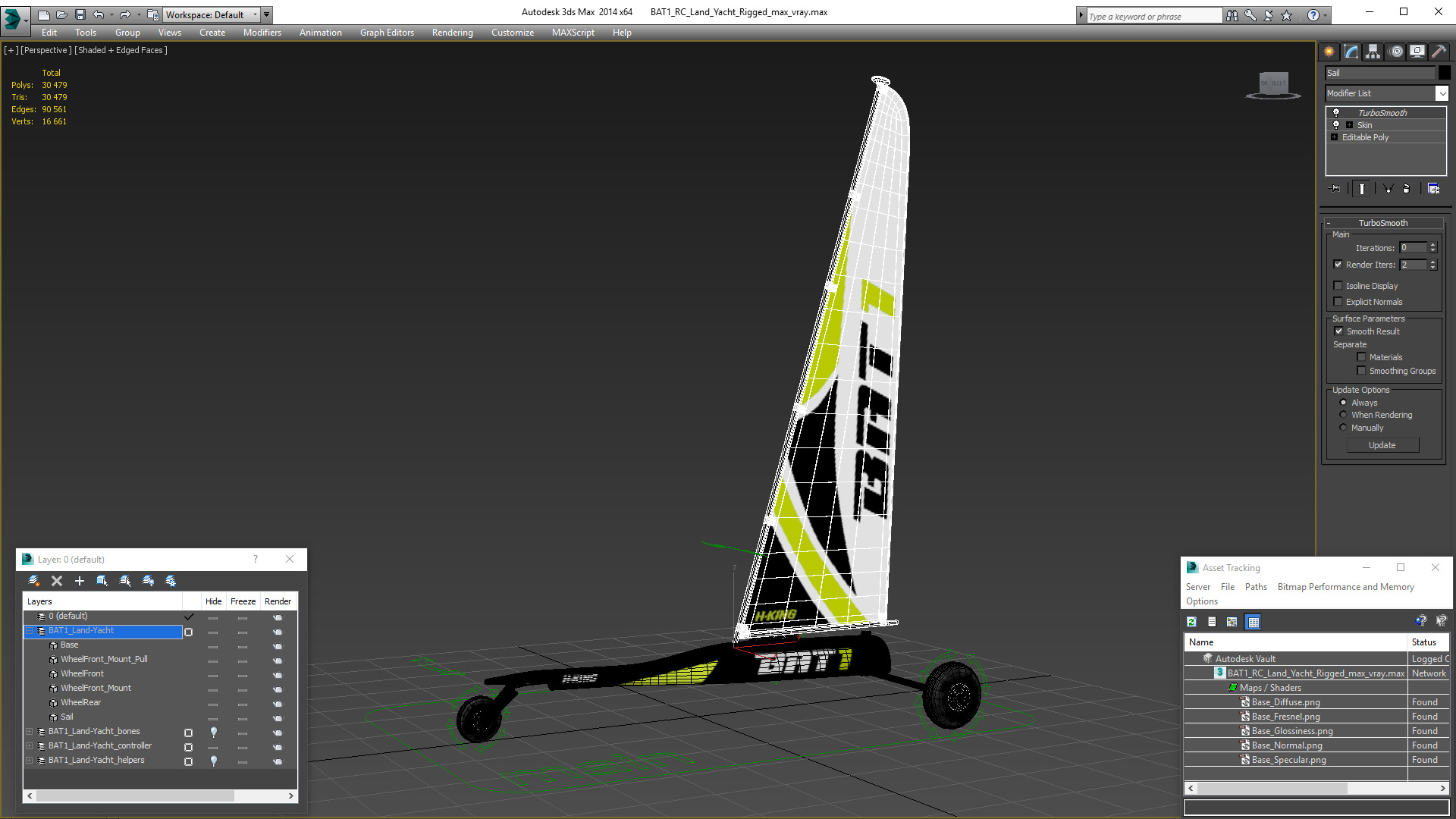
Task: Open the Display command panel tab
Action: 1417,52
